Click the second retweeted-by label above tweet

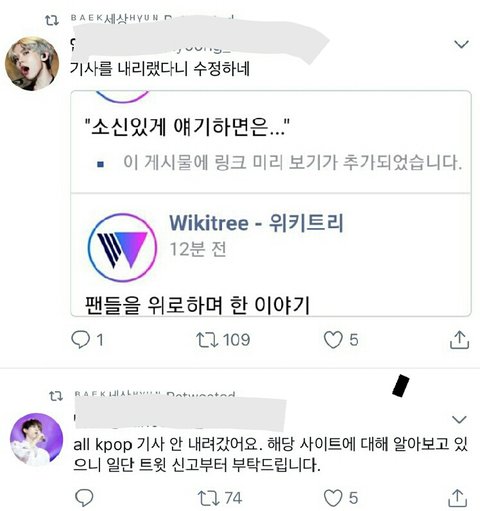[155, 395]
